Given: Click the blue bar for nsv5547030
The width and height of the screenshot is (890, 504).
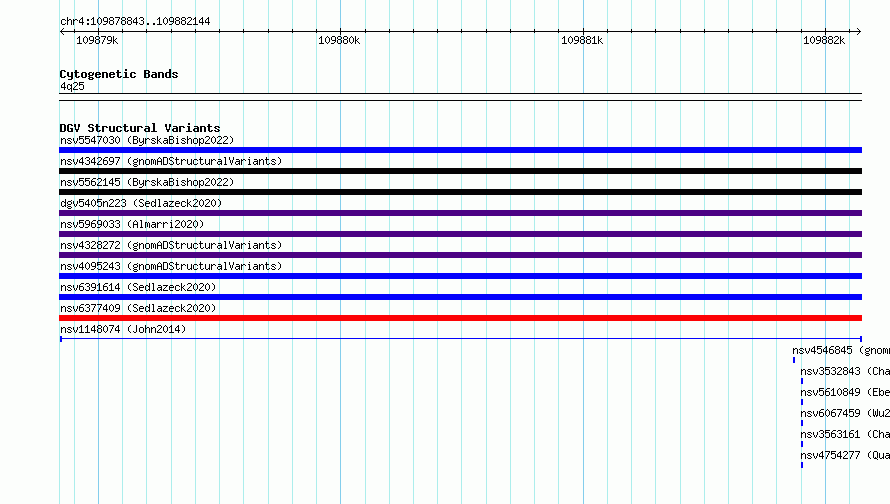Looking at the screenshot, I should tap(460, 150).
